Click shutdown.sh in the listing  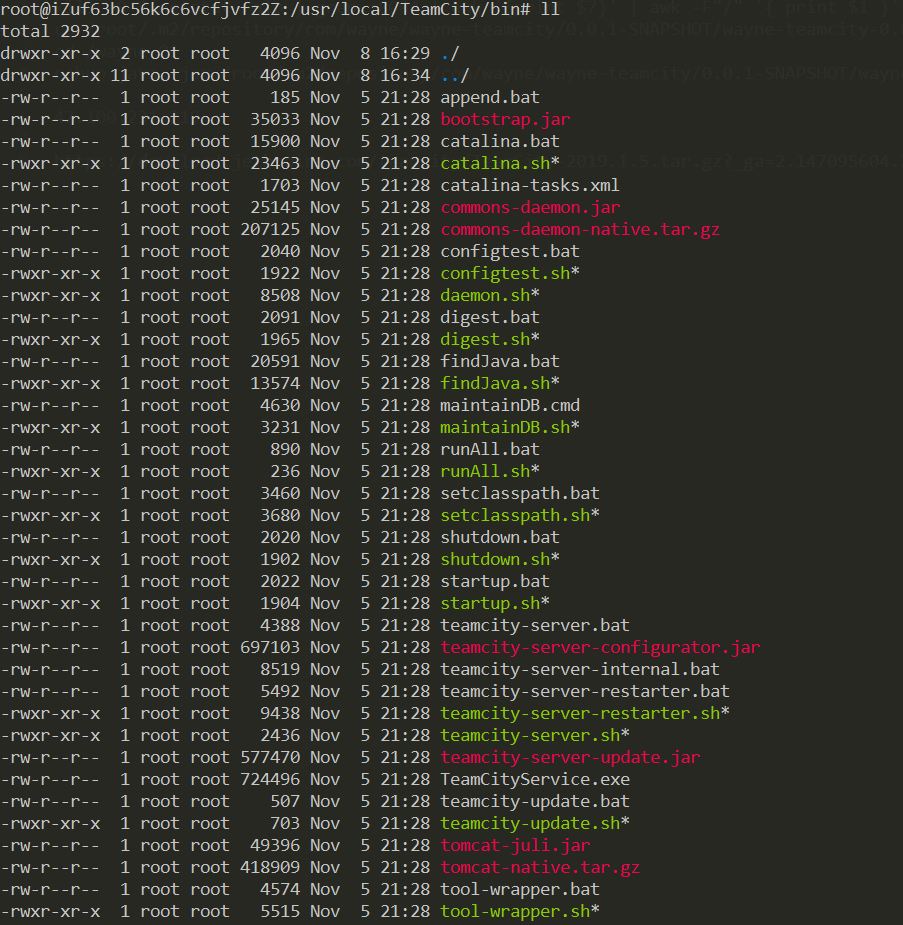click(495, 560)
